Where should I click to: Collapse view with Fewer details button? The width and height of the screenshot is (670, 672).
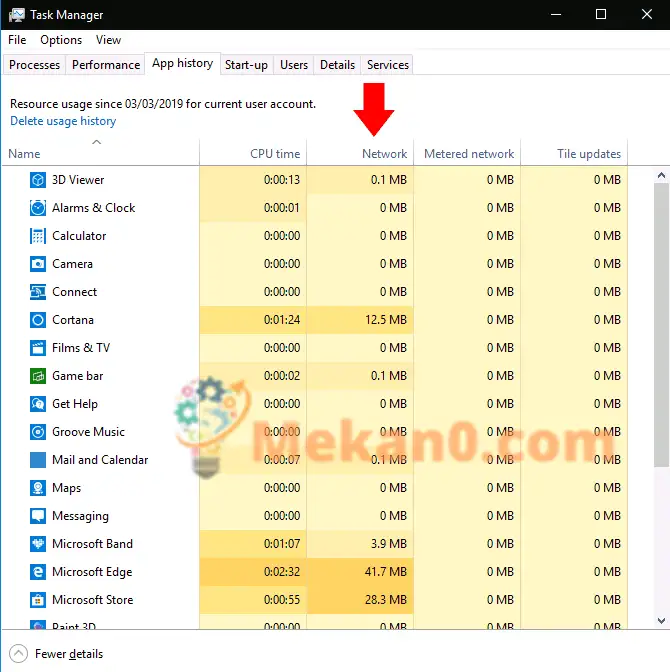coord(56,654)
